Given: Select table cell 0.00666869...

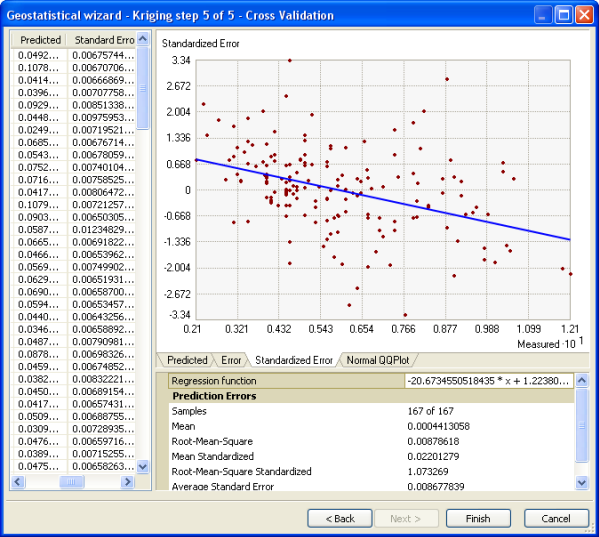Looking at the screenshot, I should (x=102, y=80).
